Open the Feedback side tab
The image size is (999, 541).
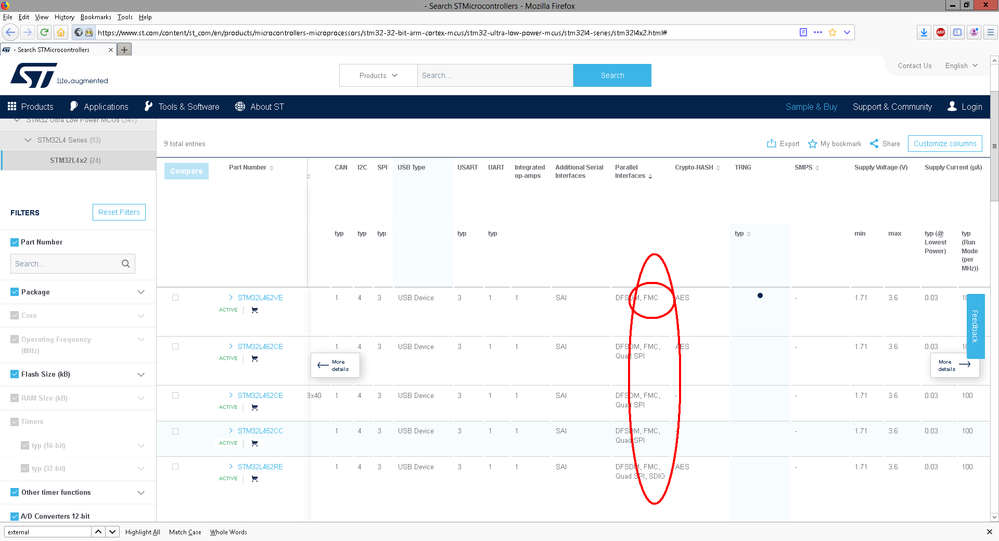(975, 326)
